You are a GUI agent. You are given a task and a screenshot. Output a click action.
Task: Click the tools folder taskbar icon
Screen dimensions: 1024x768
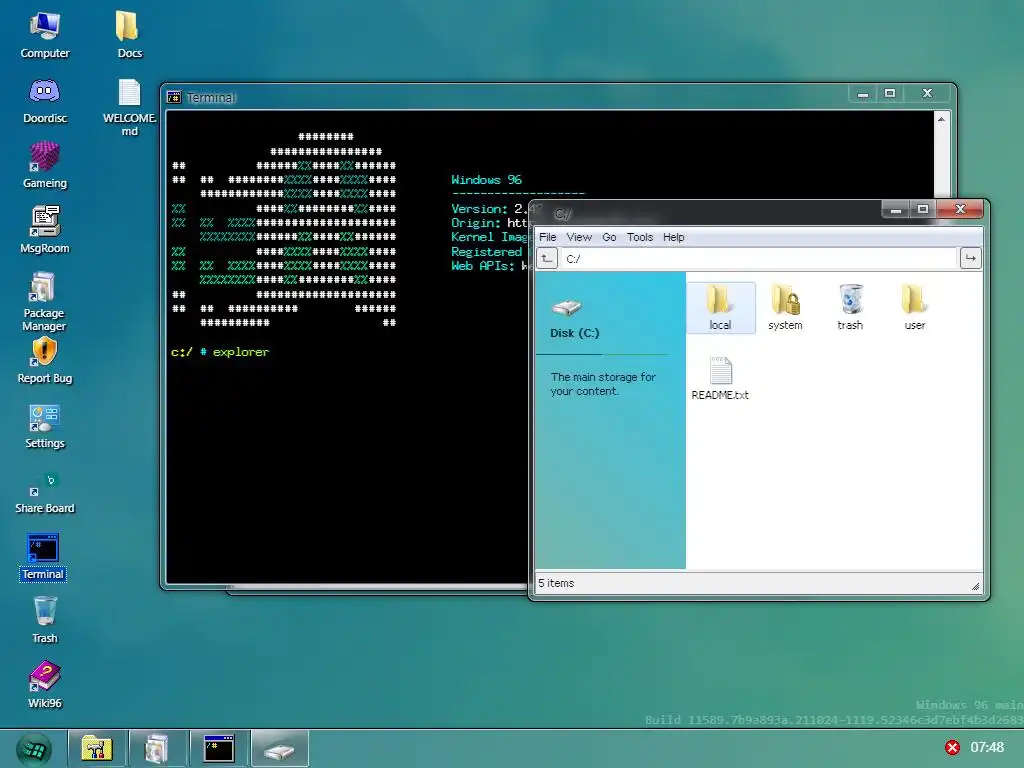(x=97, y=748)
